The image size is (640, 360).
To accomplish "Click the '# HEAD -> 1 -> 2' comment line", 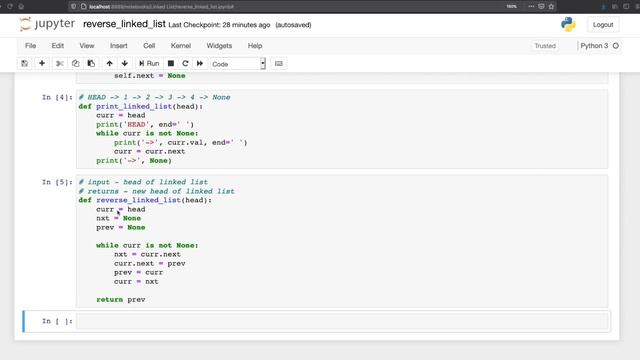I will pos(154,97).
